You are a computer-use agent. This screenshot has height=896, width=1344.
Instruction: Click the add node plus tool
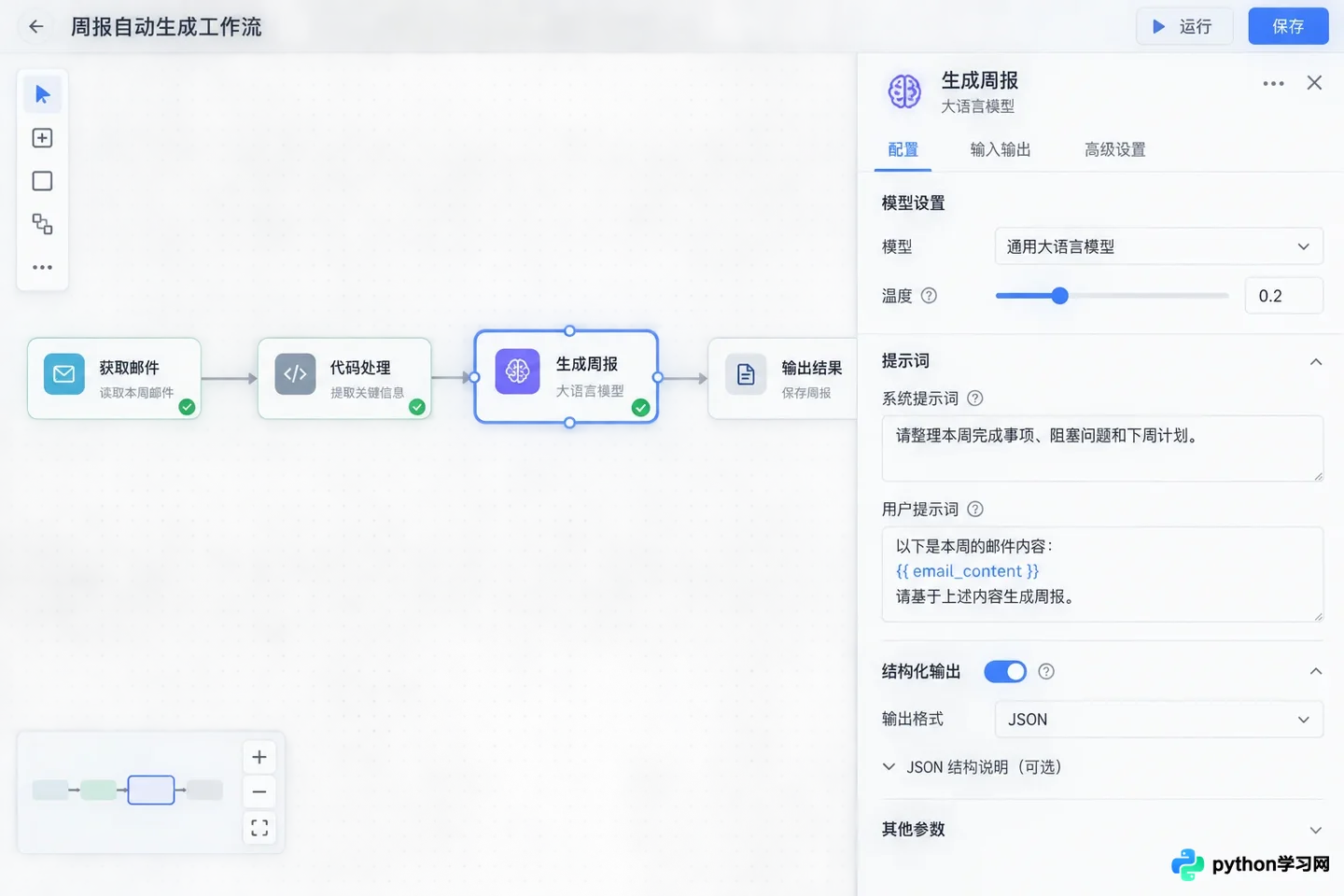tap(42, 138)
